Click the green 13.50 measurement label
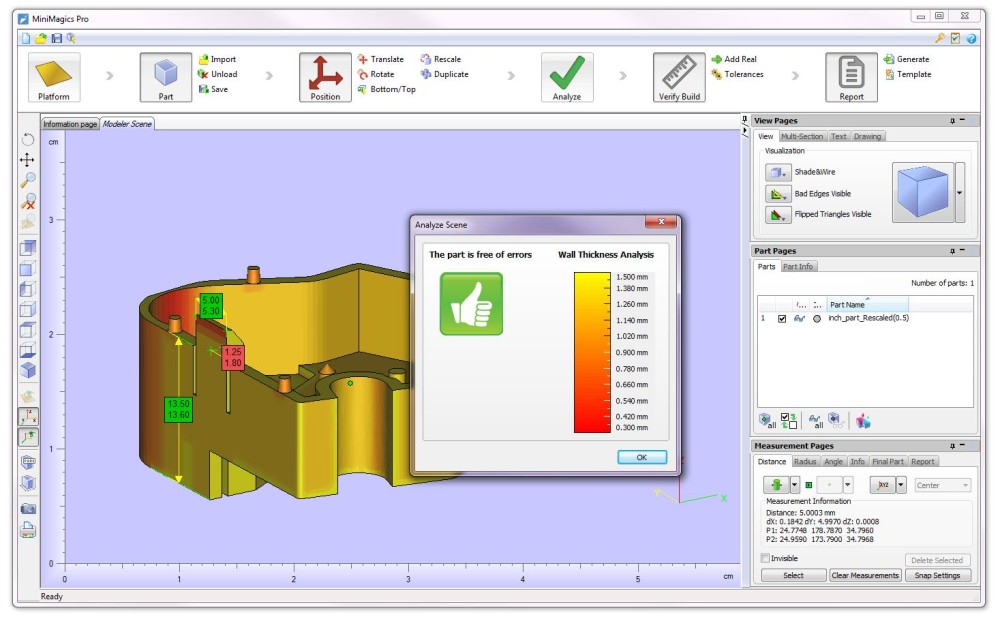This screenshot has width=1000, height=617. point(178,409)
